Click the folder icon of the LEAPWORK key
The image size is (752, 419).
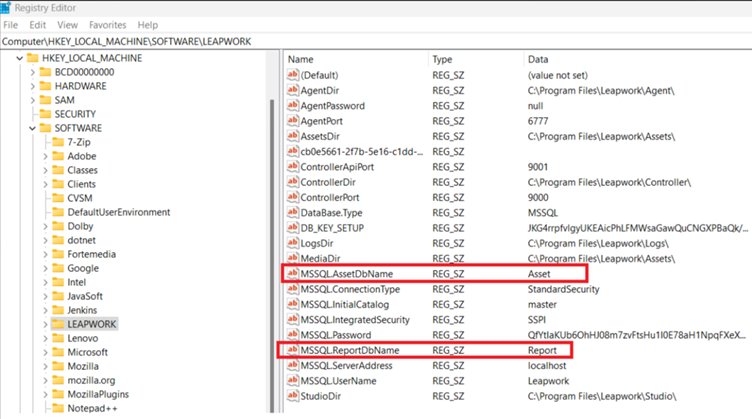pos(58,324)
